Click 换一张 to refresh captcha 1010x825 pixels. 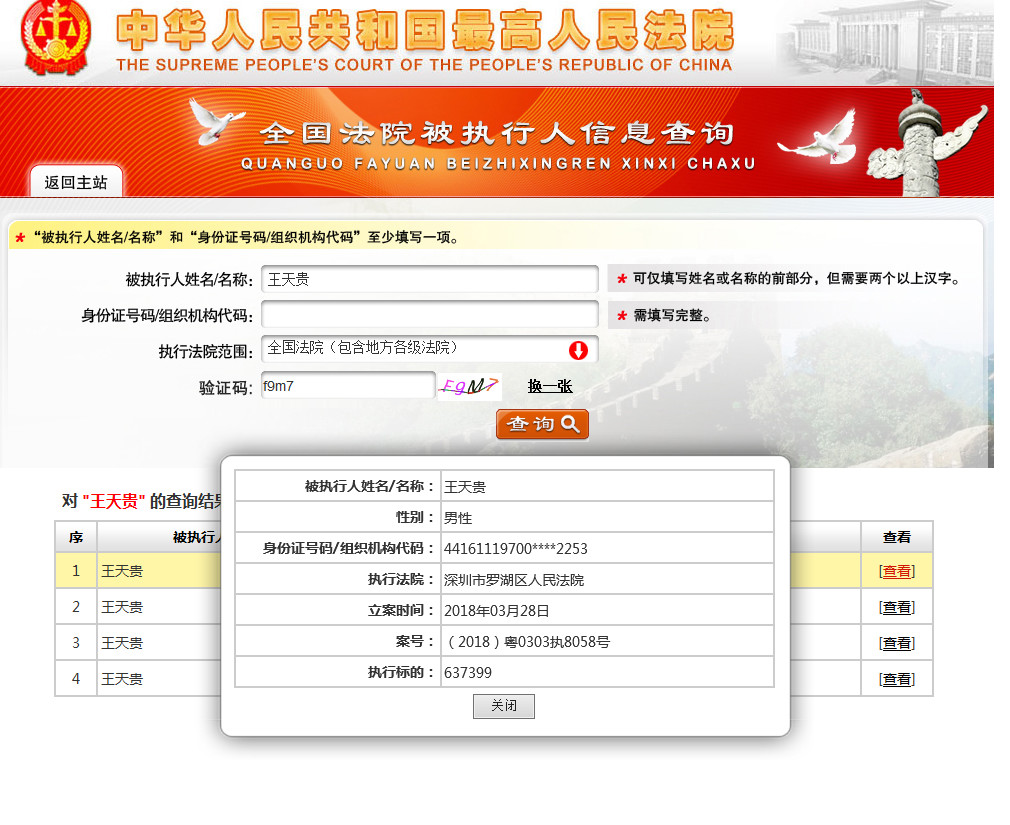pyautogui.click(x=550, y=386)
